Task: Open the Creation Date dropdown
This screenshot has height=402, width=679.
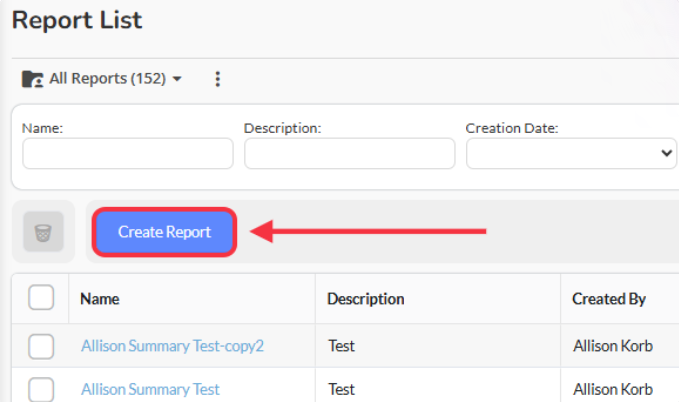Action: coord(571,153)
